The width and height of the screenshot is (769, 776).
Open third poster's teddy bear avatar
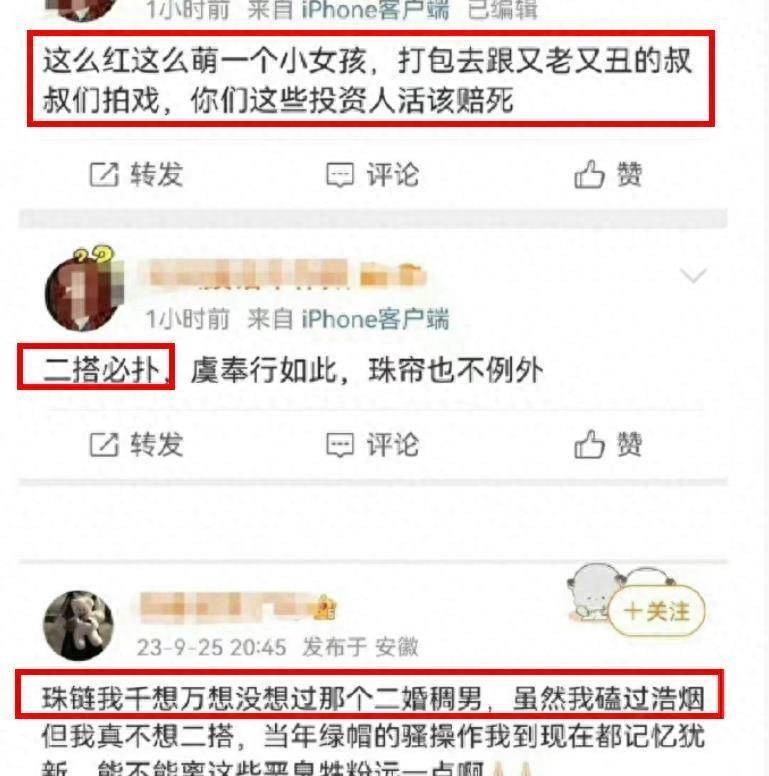pos(79,626)
